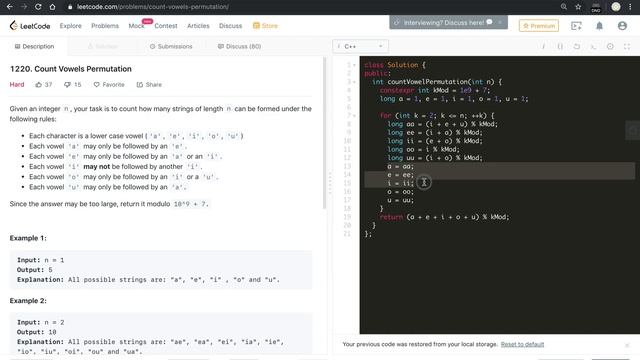Screen dimensions: 640x360
Task: Click the editor info 'i' icon
Action: pyautogui.click(x=543, y=47)
